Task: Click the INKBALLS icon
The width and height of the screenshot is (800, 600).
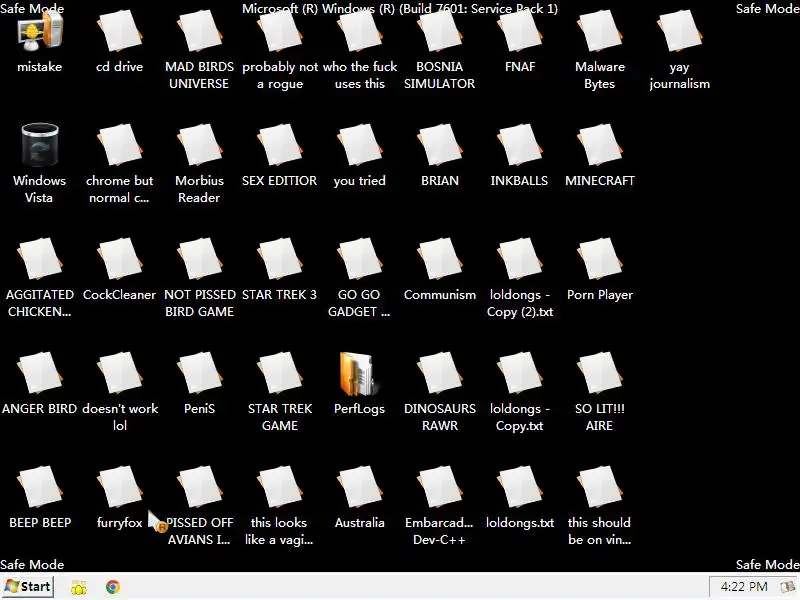Action: tap(520, 146)
